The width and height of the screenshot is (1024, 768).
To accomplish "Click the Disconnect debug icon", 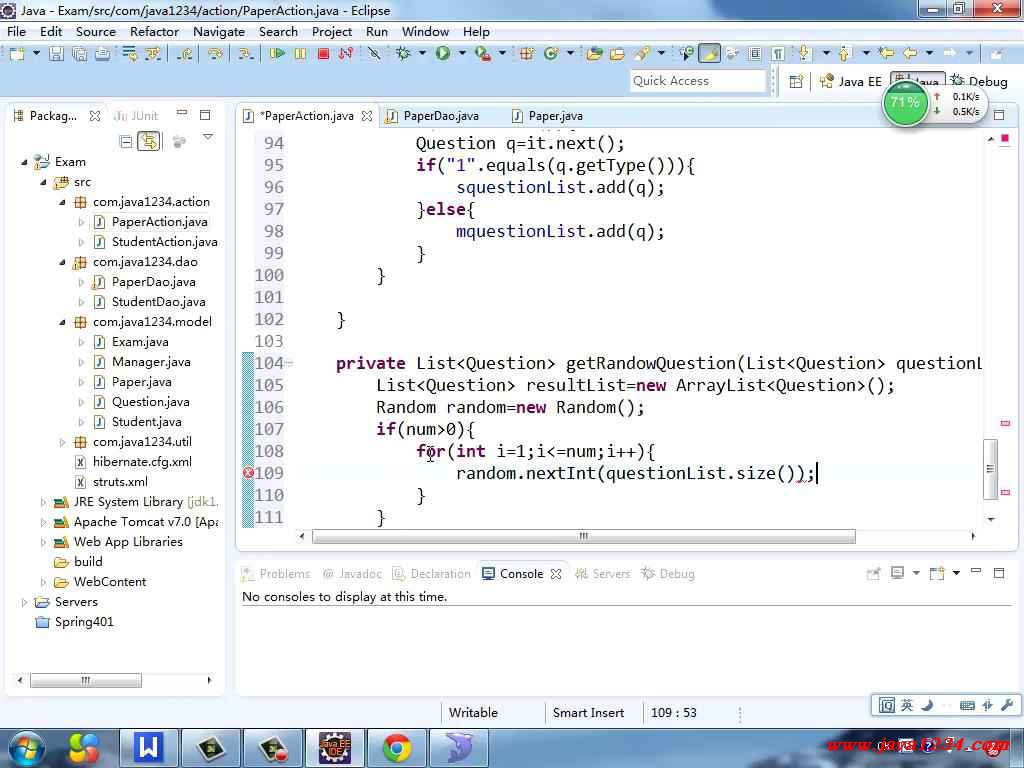I will coord(345,54).
